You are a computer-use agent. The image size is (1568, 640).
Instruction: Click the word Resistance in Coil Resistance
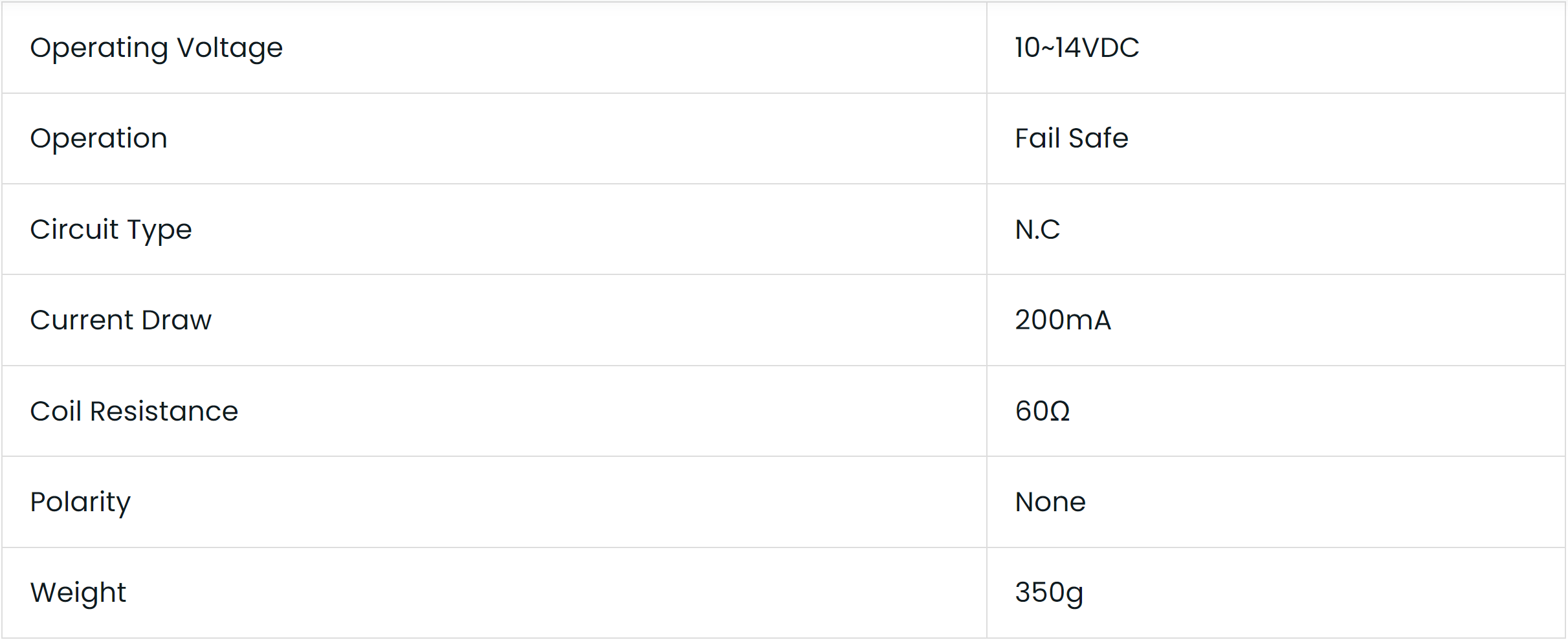coord(164,412)
